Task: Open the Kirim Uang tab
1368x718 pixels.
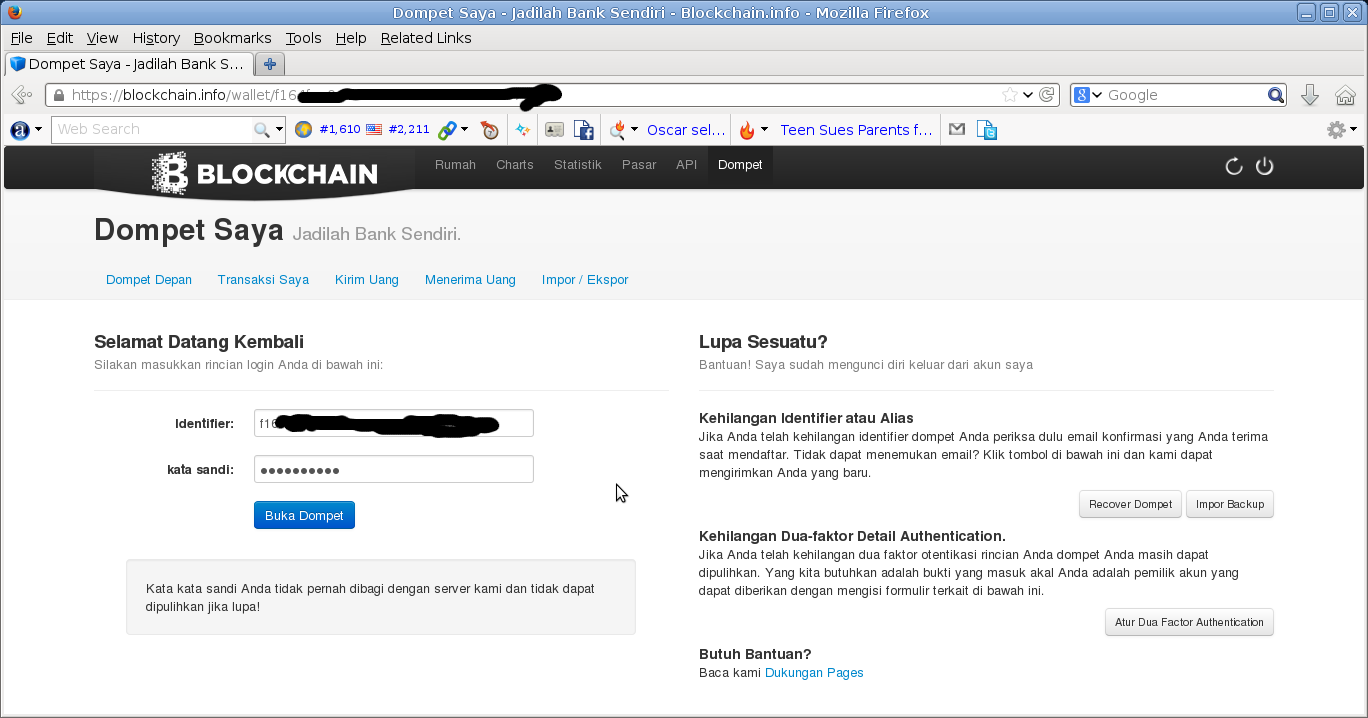Action: (367, 280)
